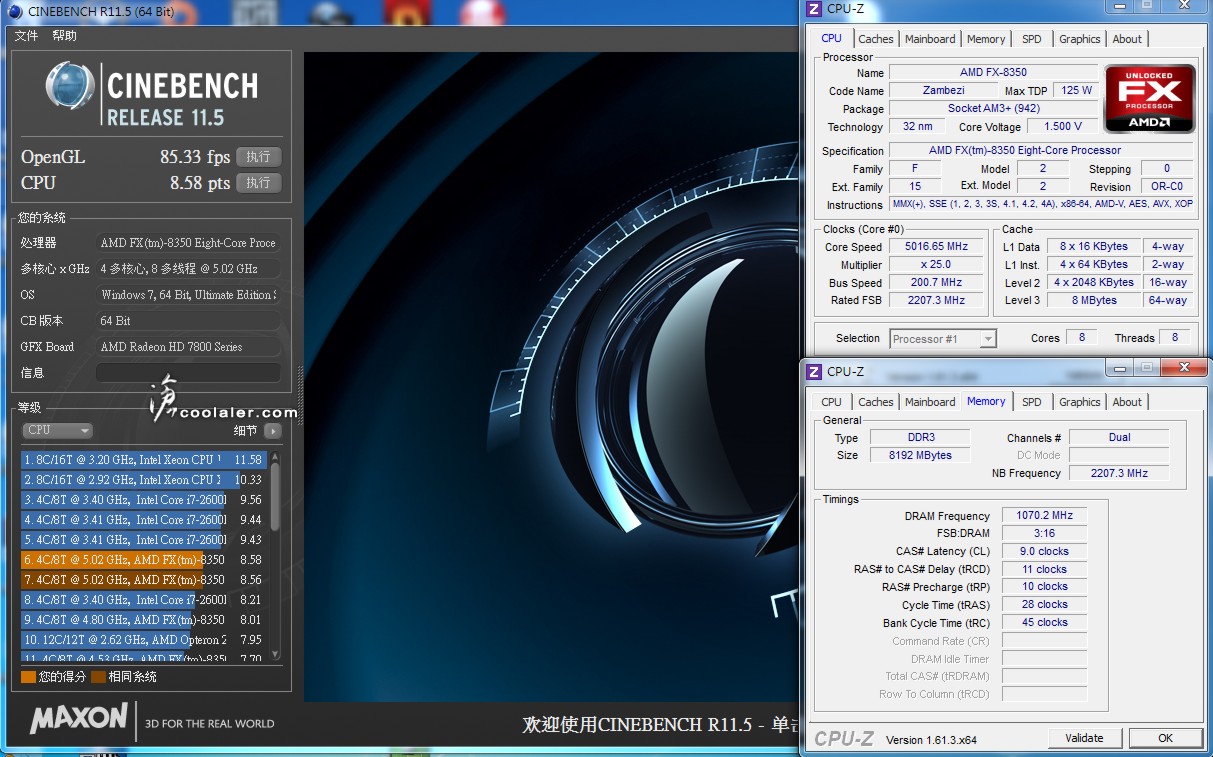Open the CPU ranking type dropdown
Screen dimensions: 1213x757
(57, 431)
